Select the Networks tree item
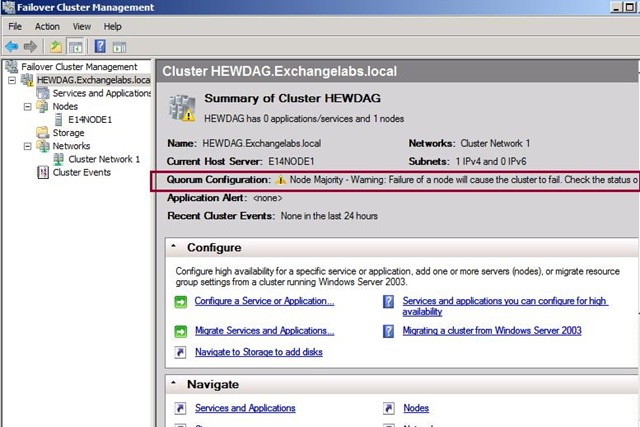Viewport: 640px width, 427px height. click(71, 146)
